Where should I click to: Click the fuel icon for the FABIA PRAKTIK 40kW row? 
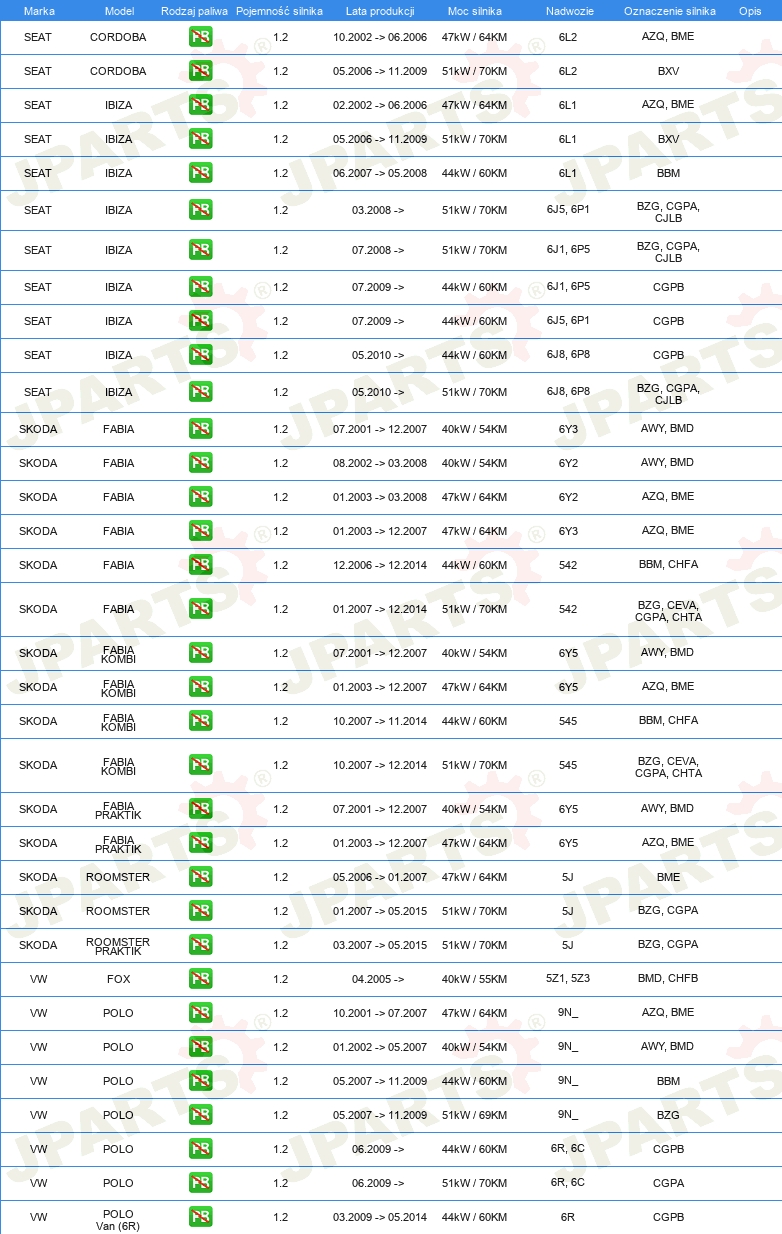(200, 809)
